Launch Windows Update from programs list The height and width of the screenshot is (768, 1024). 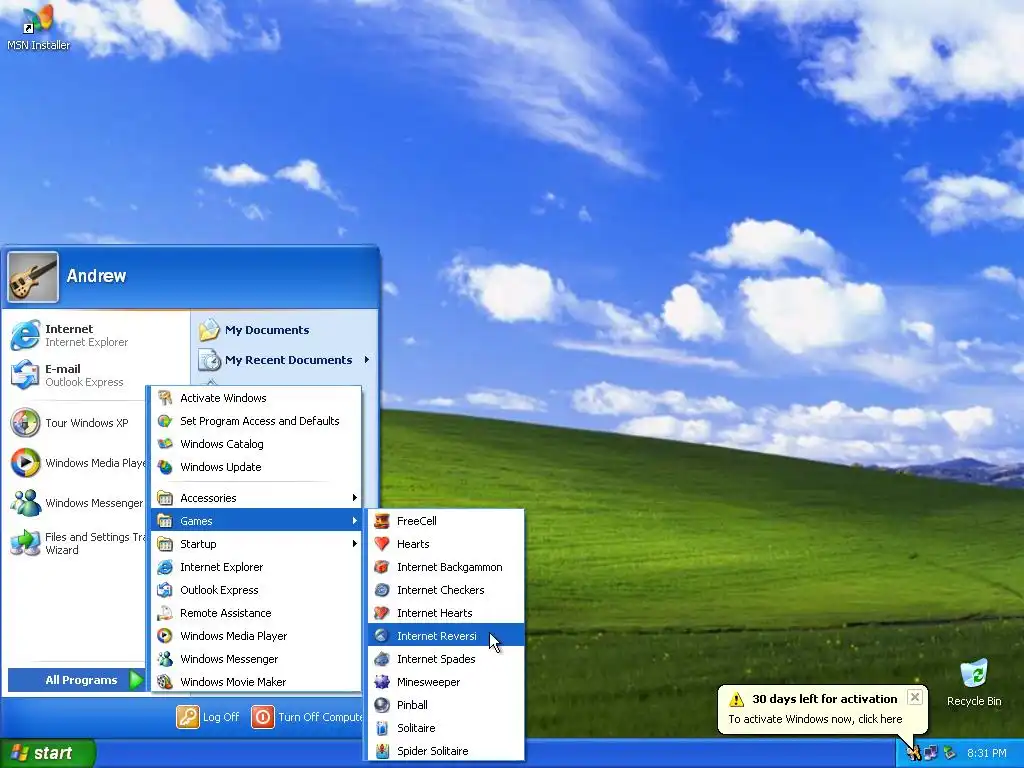(256, 467)
